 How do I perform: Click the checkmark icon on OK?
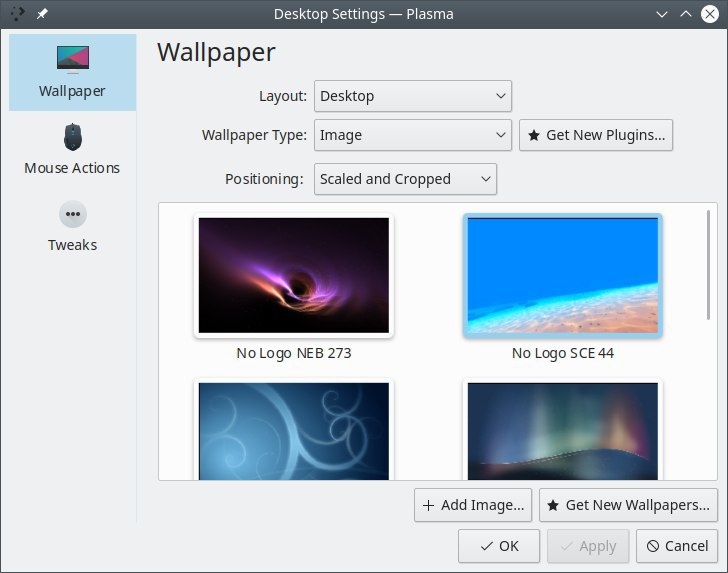click(487, 546)
